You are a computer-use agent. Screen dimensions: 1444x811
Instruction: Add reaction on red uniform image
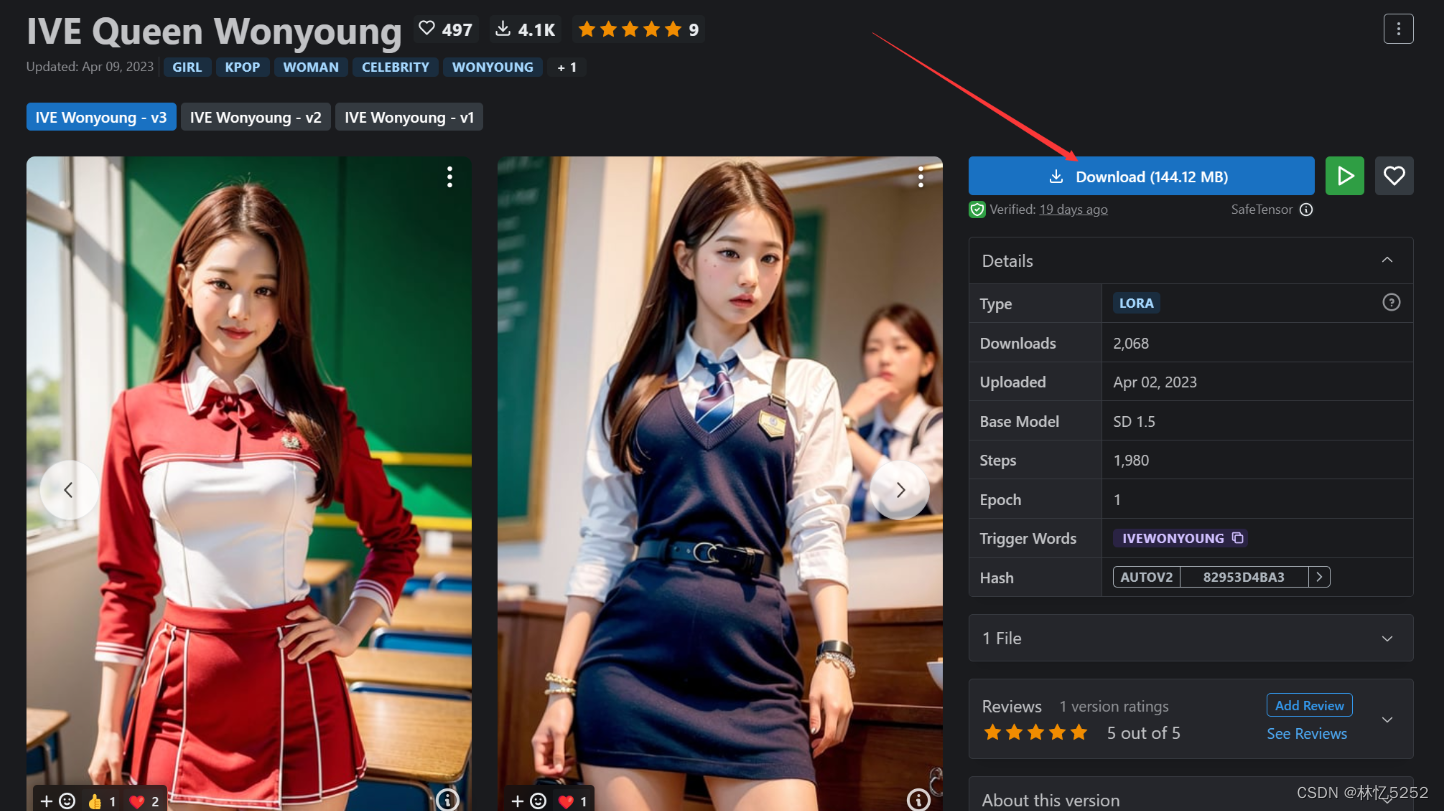coord(58,801)
